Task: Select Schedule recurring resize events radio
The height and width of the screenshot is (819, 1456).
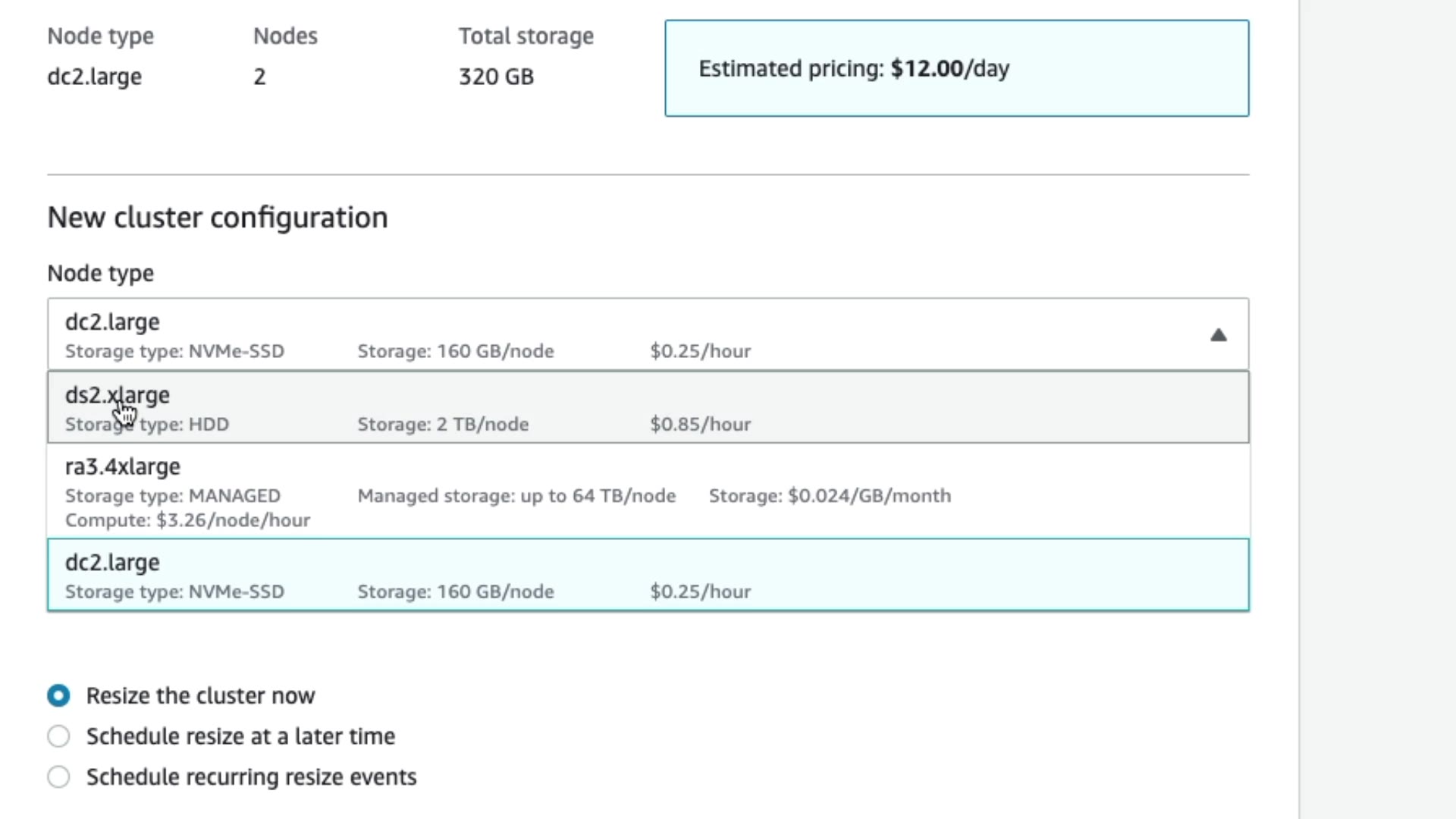Action: coord(58,777)
